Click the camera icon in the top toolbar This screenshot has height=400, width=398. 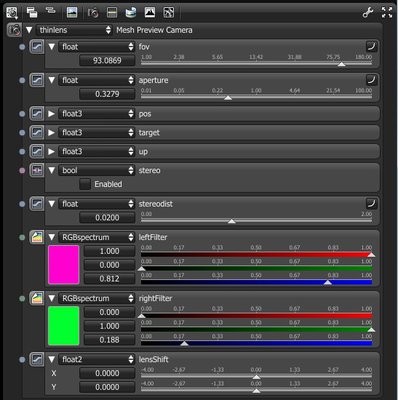pyautogui.click(x=93, y=13)
